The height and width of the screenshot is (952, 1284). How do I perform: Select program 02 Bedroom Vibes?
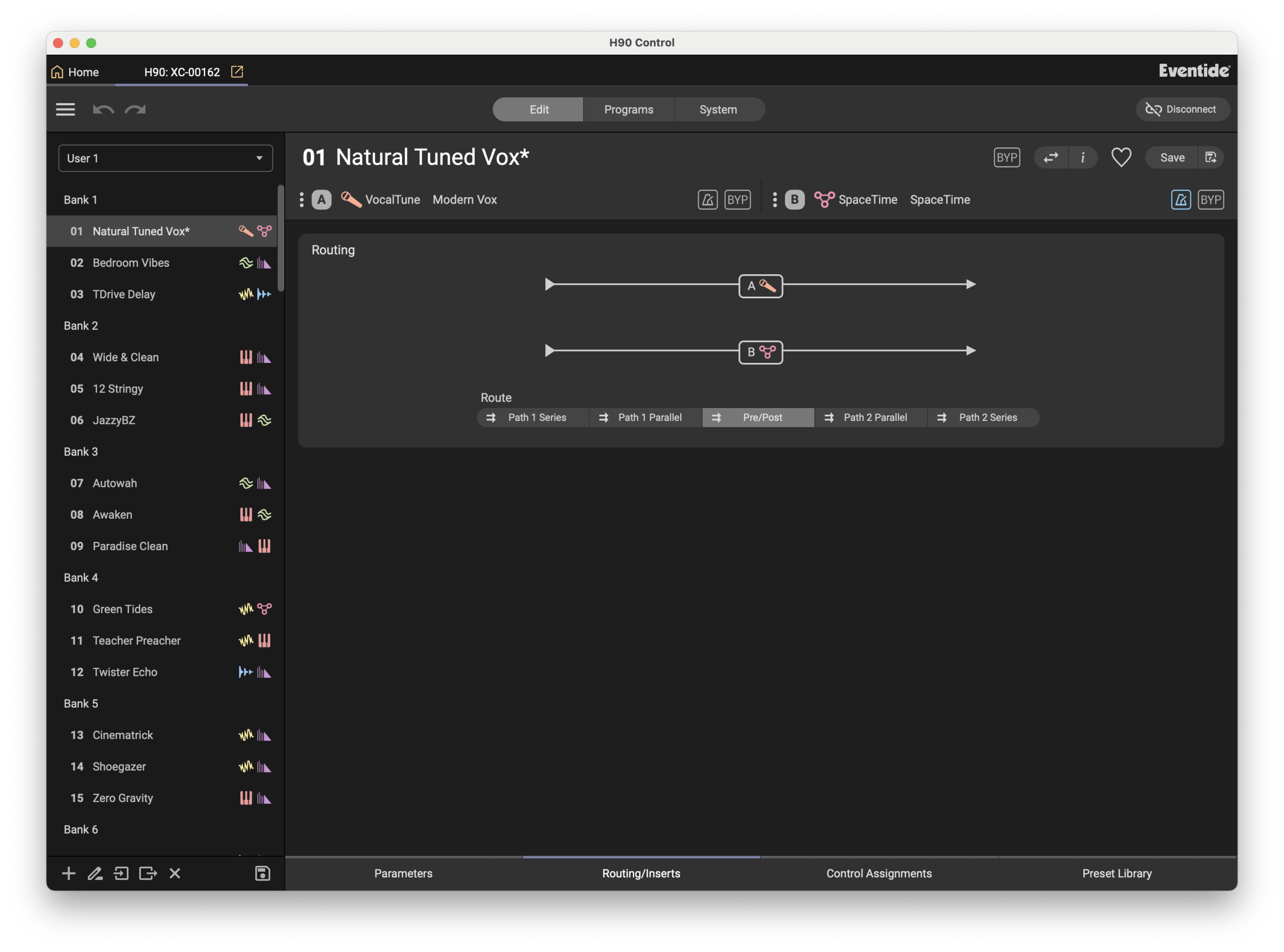pos(162,263)
